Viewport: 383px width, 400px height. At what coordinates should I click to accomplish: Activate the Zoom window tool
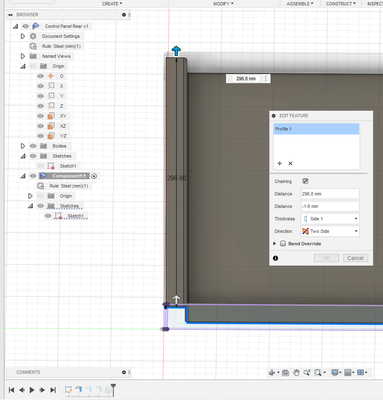click(x=307, y=373)
